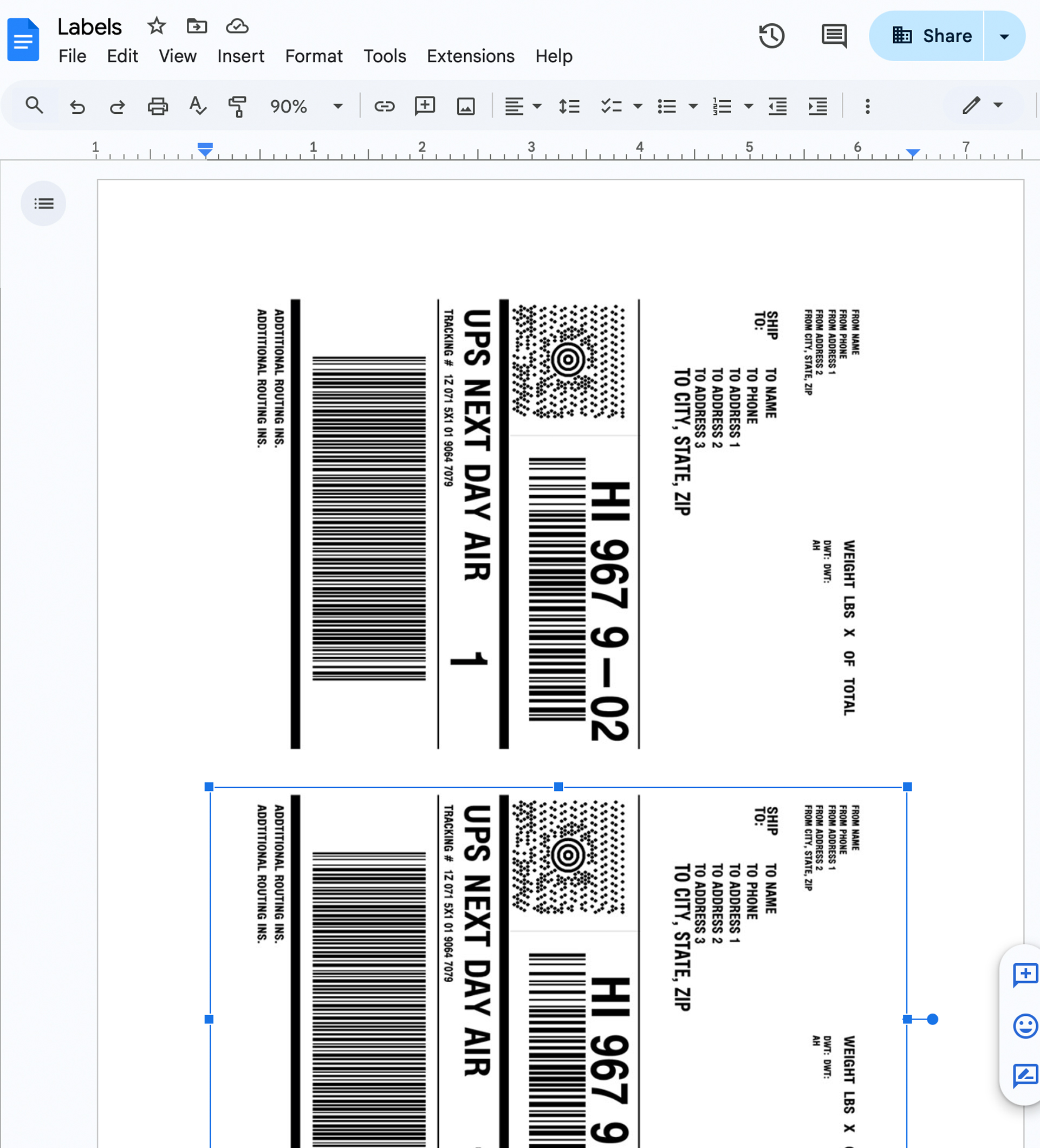This screenshot has width=1040, height=1148.
Task: Star the Labels document
Action: [156, 26]
